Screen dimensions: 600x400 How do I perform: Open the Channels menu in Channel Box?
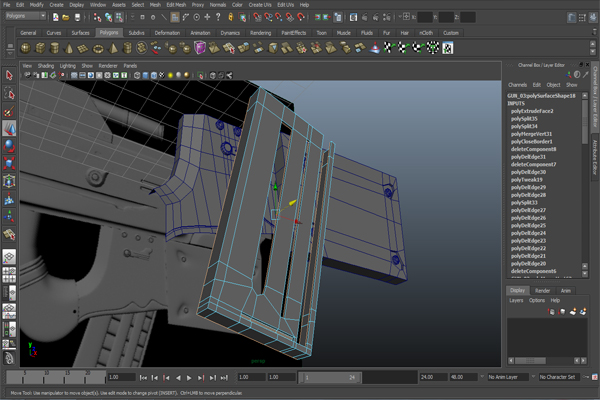tap(517, 85)
